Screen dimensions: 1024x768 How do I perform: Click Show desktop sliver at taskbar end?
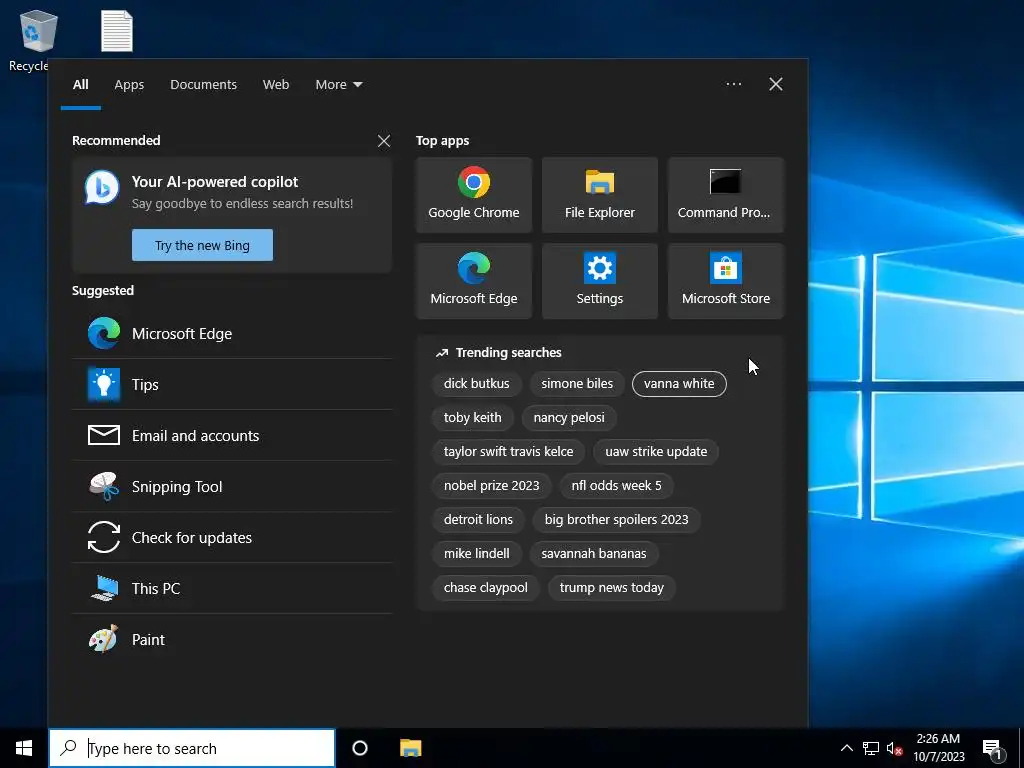[x=1021, y=748]
